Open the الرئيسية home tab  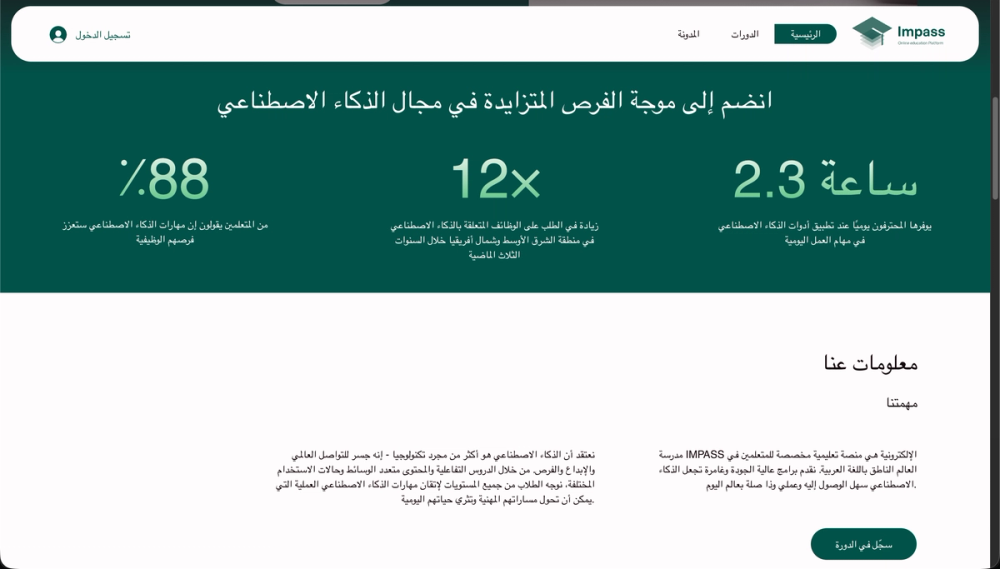[x=805, y=34]
